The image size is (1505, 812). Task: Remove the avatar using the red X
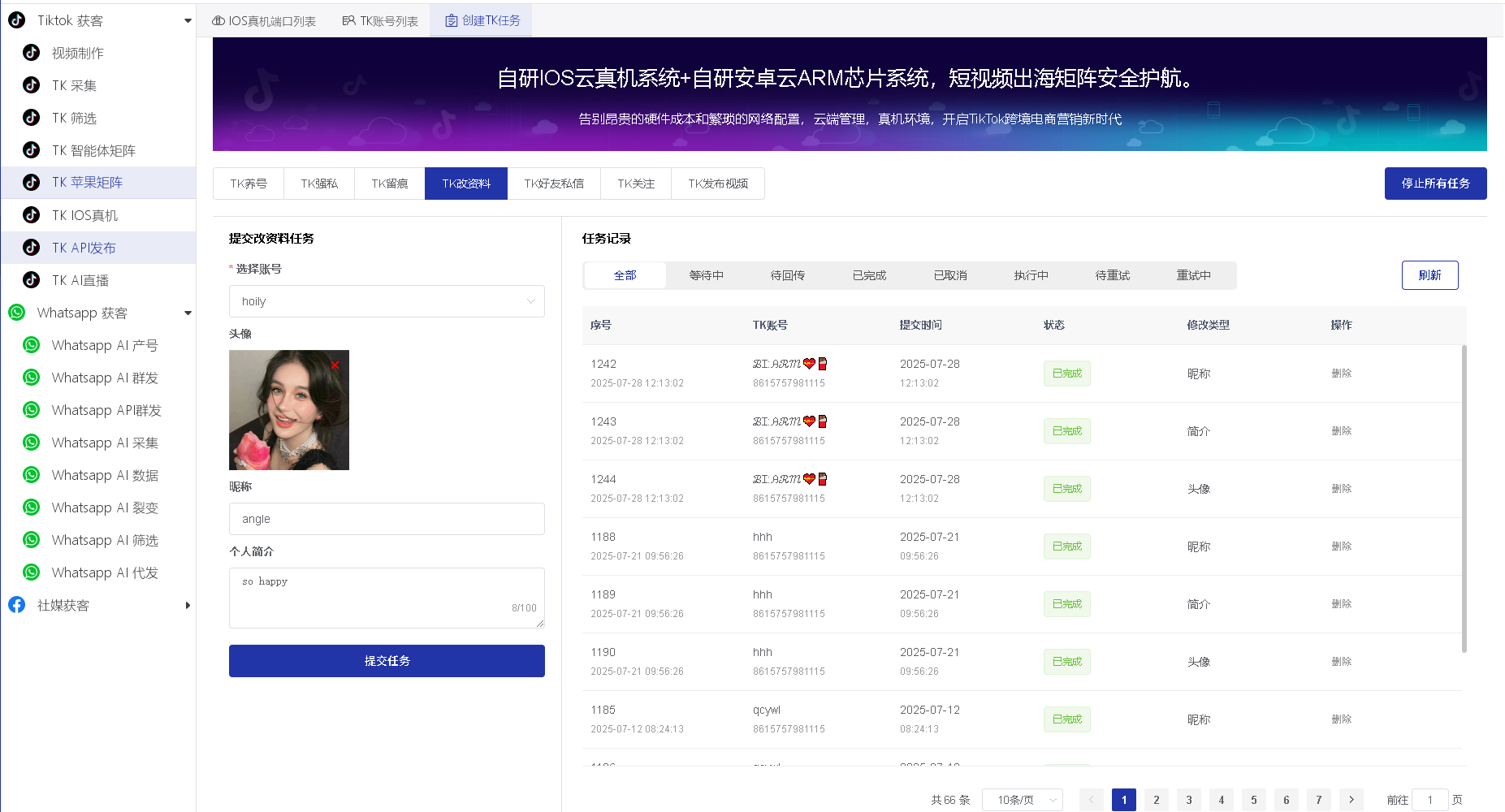334,365
